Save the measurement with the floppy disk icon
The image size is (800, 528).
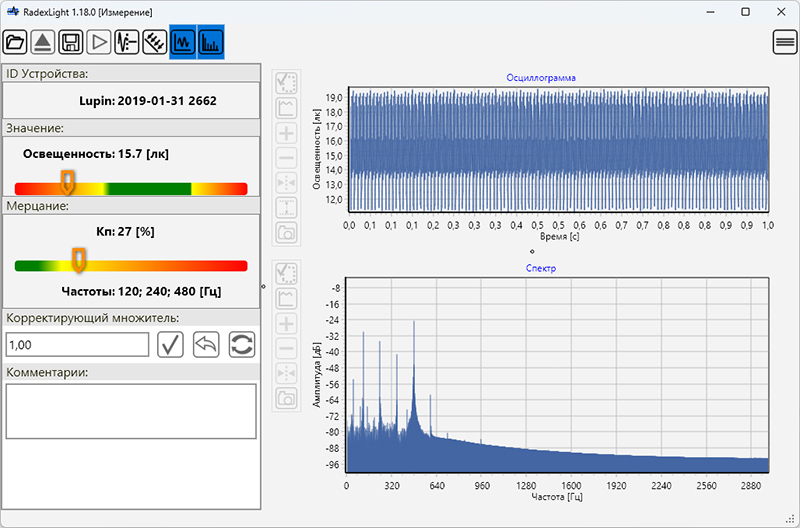(71, 42)
